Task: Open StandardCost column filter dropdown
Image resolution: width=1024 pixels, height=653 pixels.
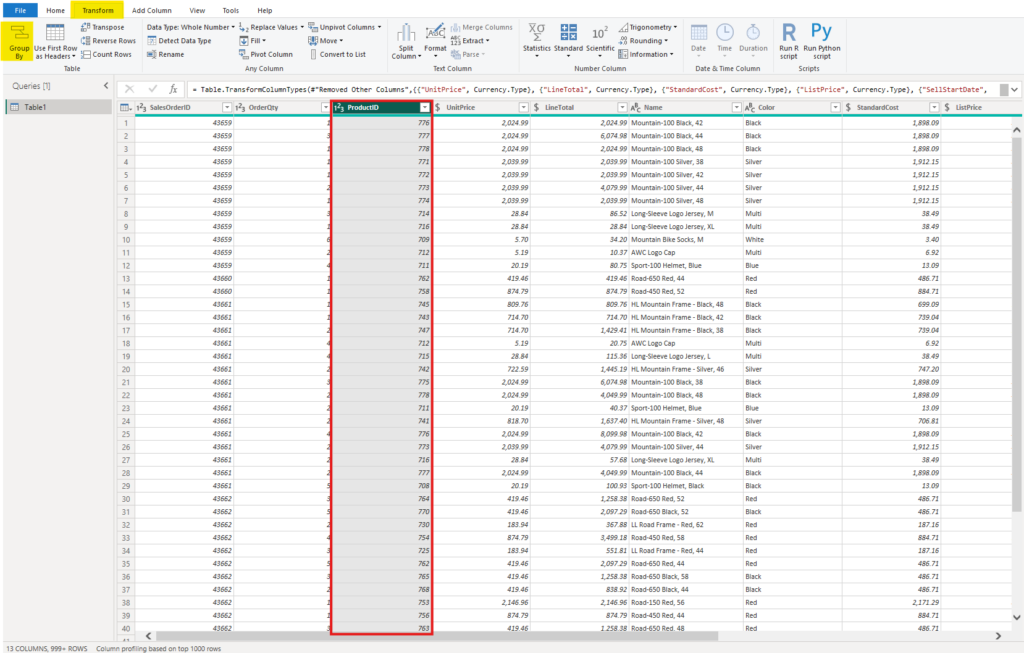Action: tap(934, 107)
